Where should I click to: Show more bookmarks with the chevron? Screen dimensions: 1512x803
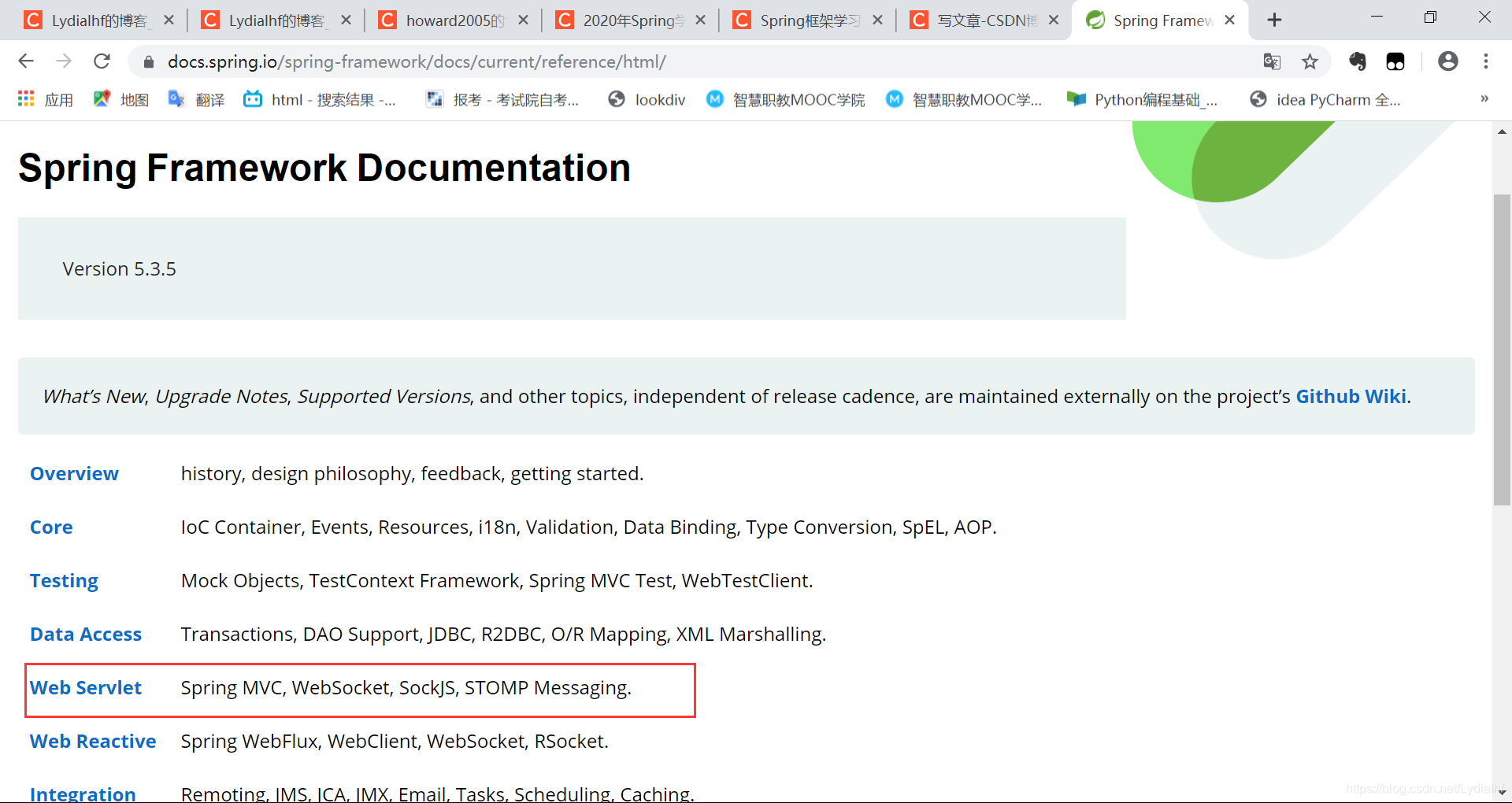pyautogui.click(x=1484, y=99)
